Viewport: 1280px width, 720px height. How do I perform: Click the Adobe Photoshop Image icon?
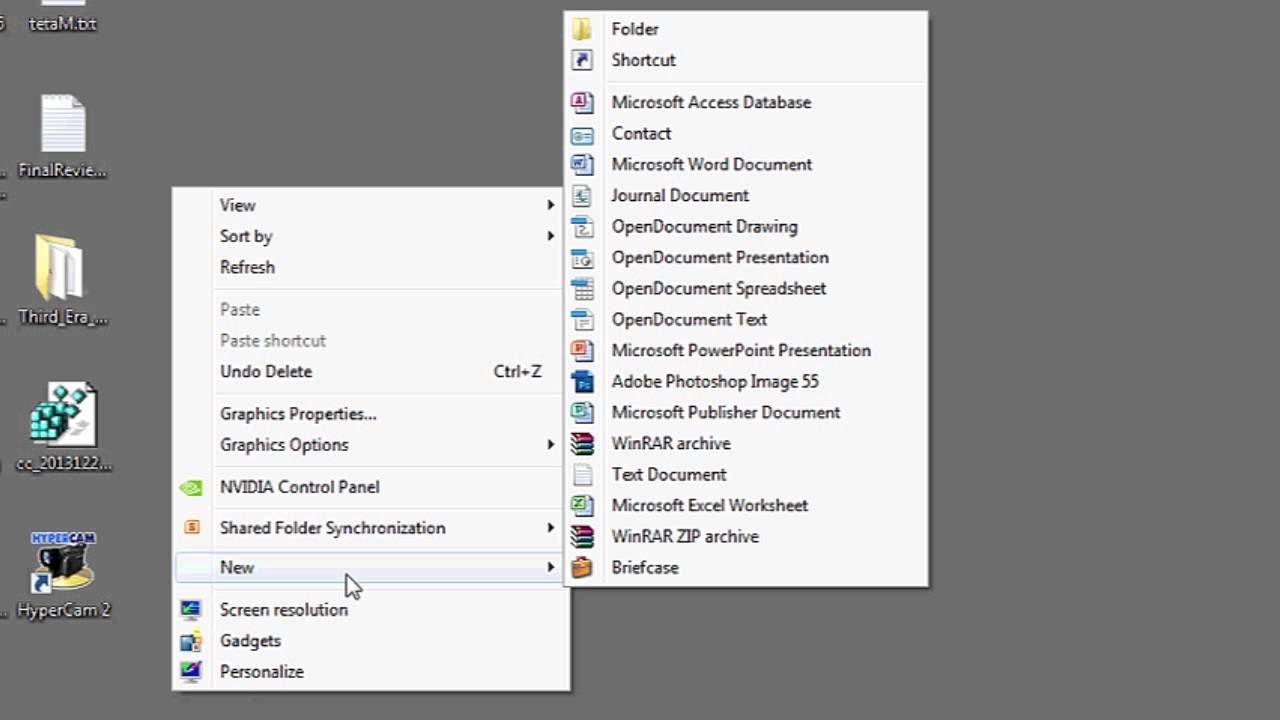pyautogui.click(x=582, y=381)
